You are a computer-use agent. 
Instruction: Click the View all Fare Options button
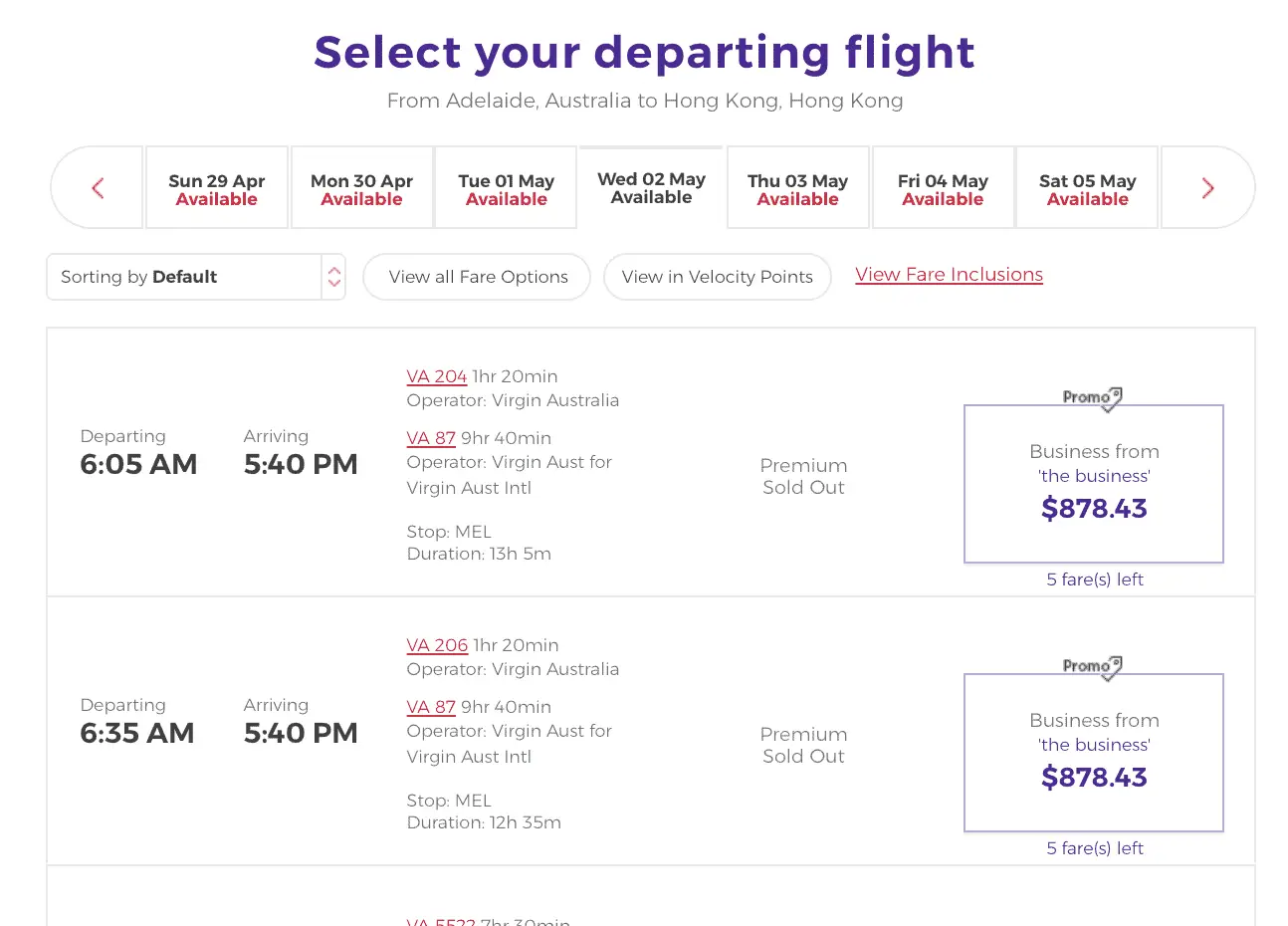(x=478, y=277)
